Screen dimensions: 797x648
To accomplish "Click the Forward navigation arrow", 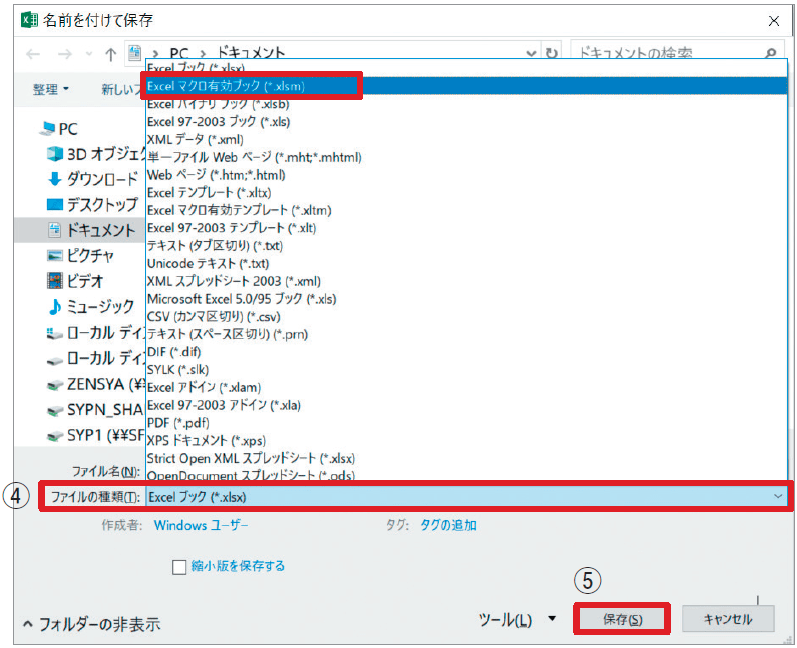I will coord(65,54).
